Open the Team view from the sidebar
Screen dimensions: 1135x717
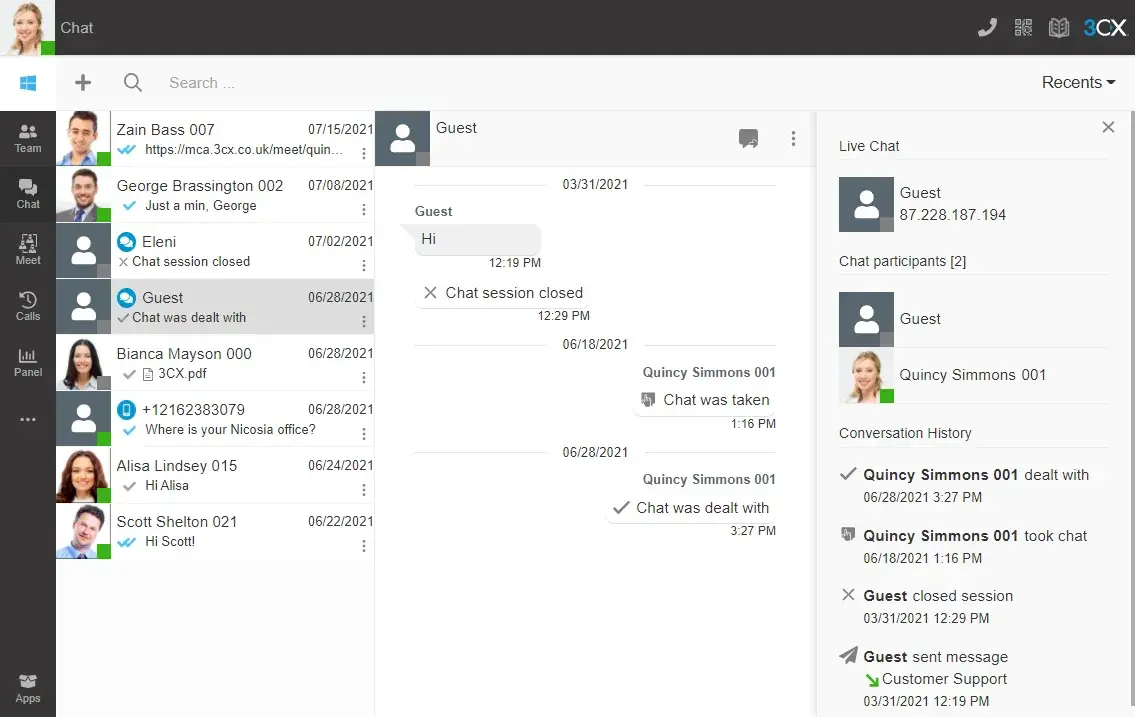click(x=27, y=138)
